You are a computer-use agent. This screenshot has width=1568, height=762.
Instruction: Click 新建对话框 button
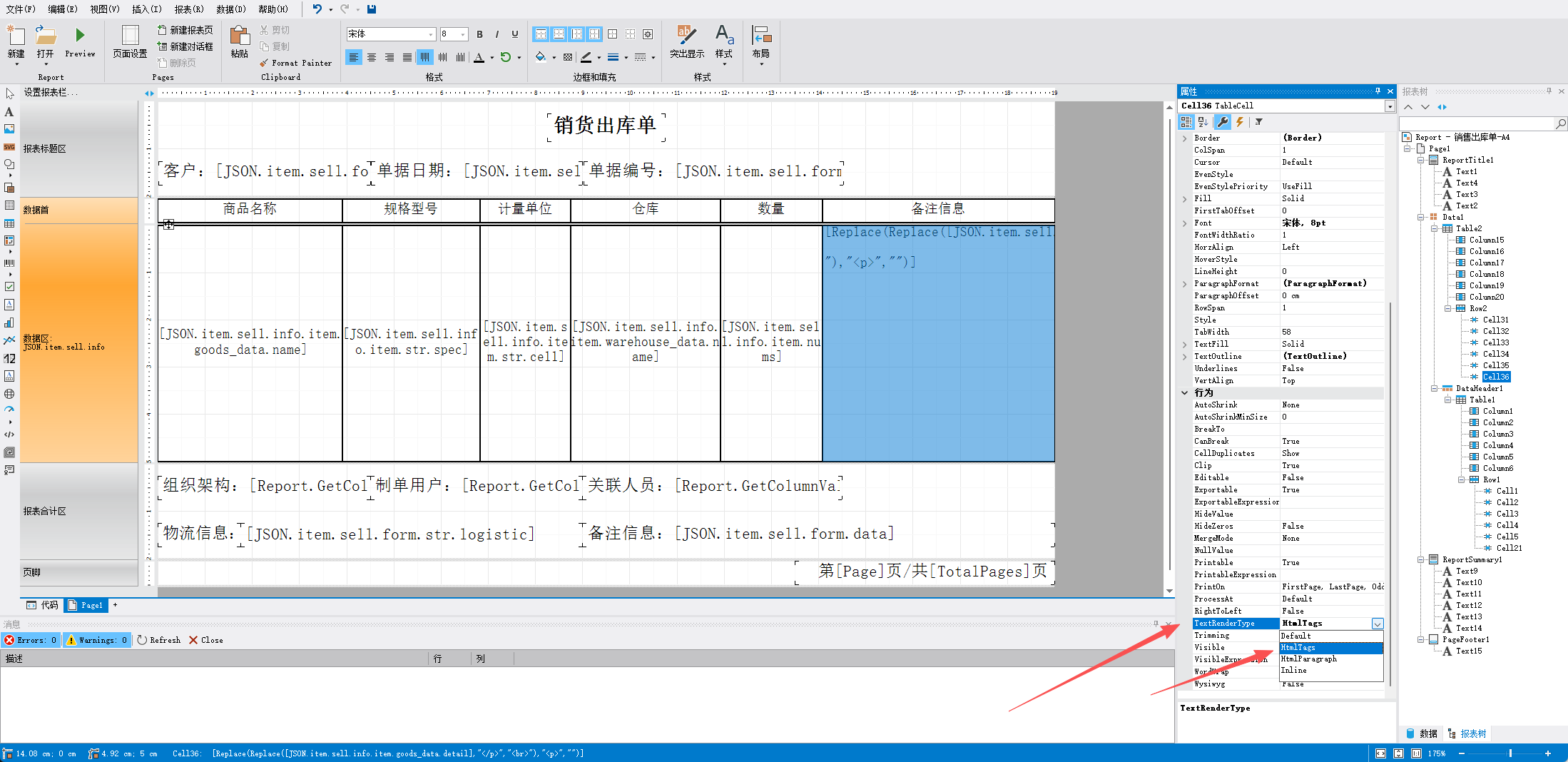(x=185, y=46)
